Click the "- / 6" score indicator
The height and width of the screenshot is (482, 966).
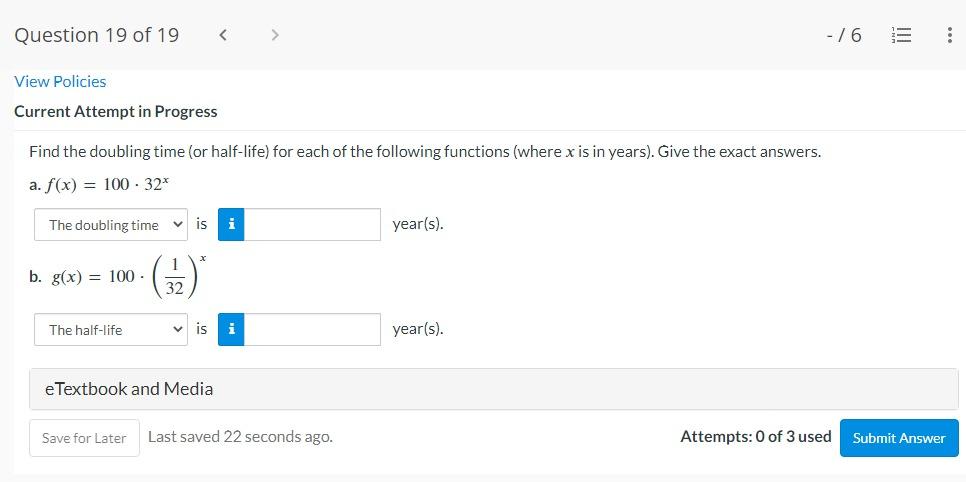[844, 36]
